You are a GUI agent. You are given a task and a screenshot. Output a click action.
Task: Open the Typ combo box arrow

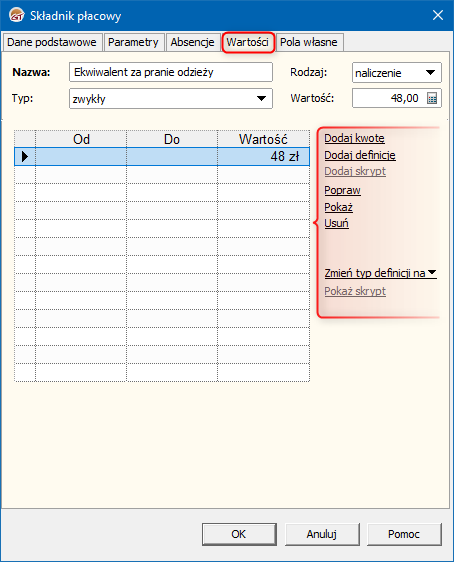(262, 98)
